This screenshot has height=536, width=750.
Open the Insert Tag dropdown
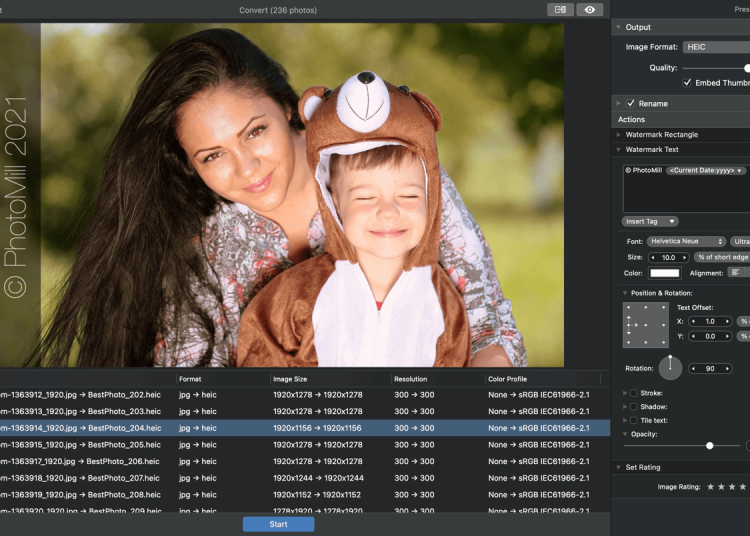(650, 221)
